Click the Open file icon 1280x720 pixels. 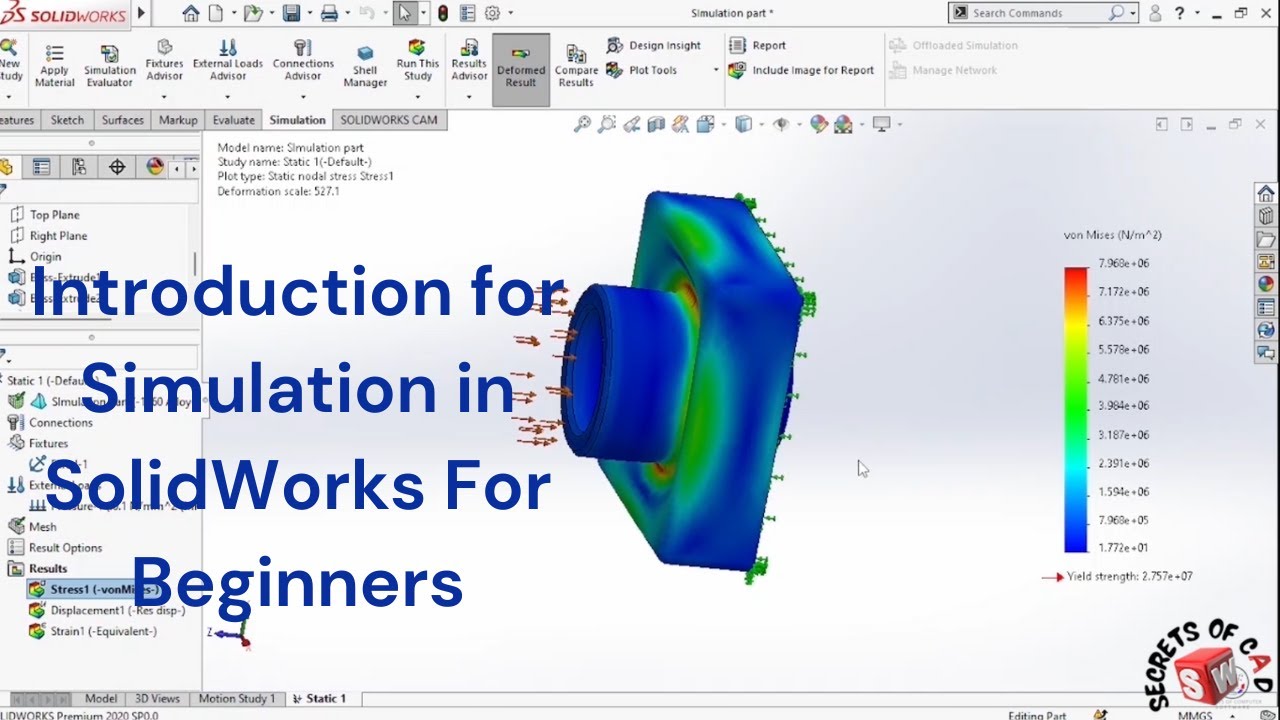[x=252, y=14]
